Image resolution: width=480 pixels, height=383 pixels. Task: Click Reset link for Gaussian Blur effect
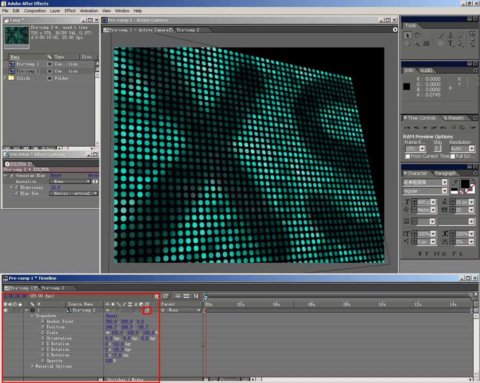(x=56, y=176)
